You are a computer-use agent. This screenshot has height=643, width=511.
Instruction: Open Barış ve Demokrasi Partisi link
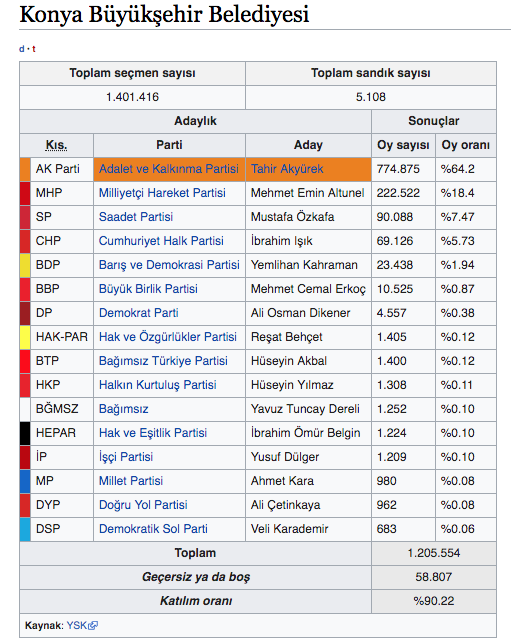click(x=169, y=265)
